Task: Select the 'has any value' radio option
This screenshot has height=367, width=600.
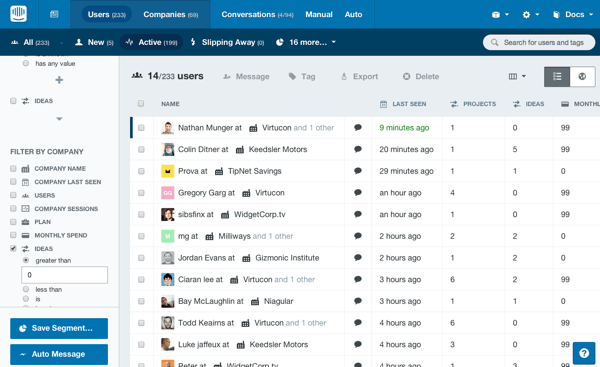Action: [x=26, y=63]
